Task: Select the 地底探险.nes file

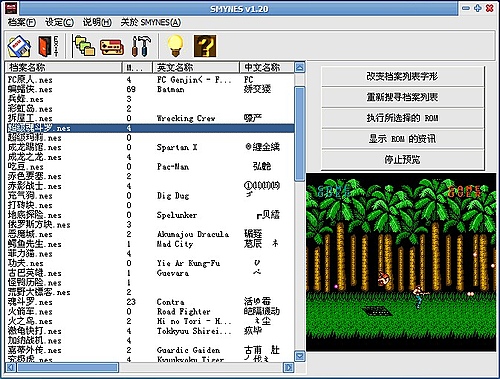Action: (35, 215)
